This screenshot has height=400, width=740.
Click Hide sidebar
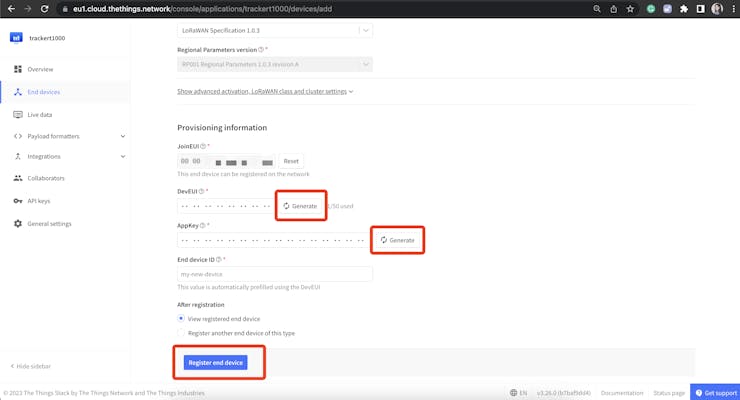31,366
